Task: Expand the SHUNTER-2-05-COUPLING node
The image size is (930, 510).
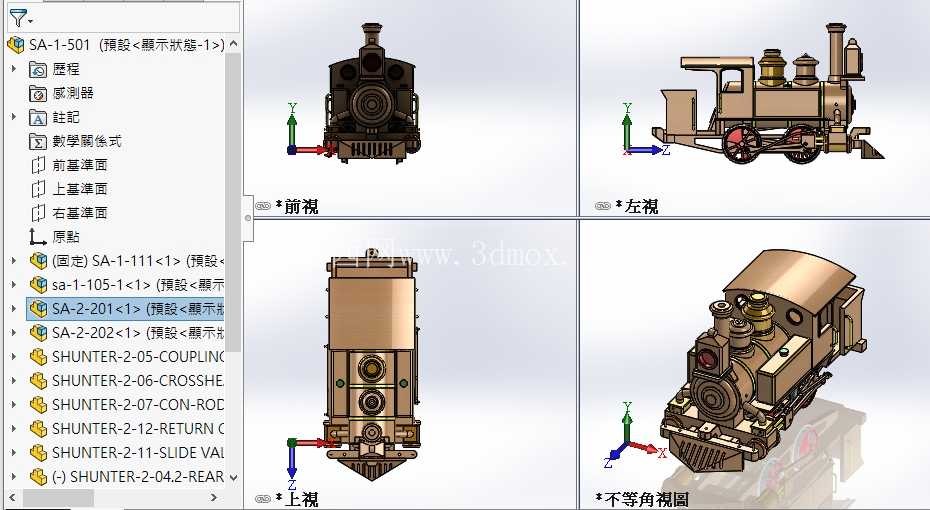Action: [x=14, y=356]
